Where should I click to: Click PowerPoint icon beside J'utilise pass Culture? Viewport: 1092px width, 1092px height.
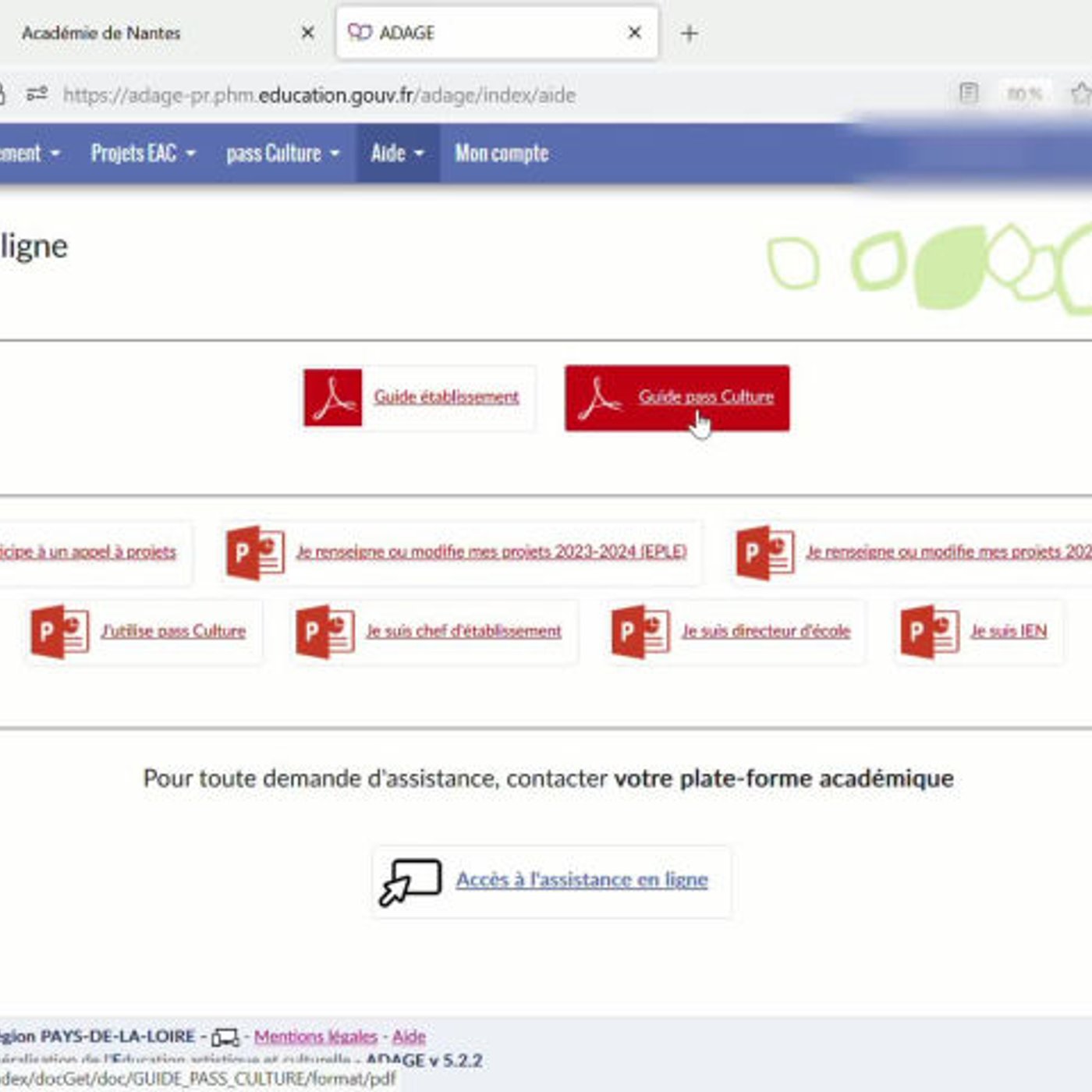[60, 631]
